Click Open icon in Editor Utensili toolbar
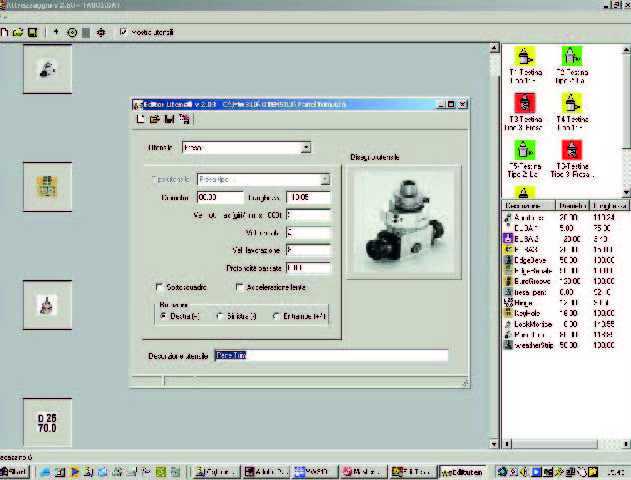631x480 pixels. pos(155,119)
